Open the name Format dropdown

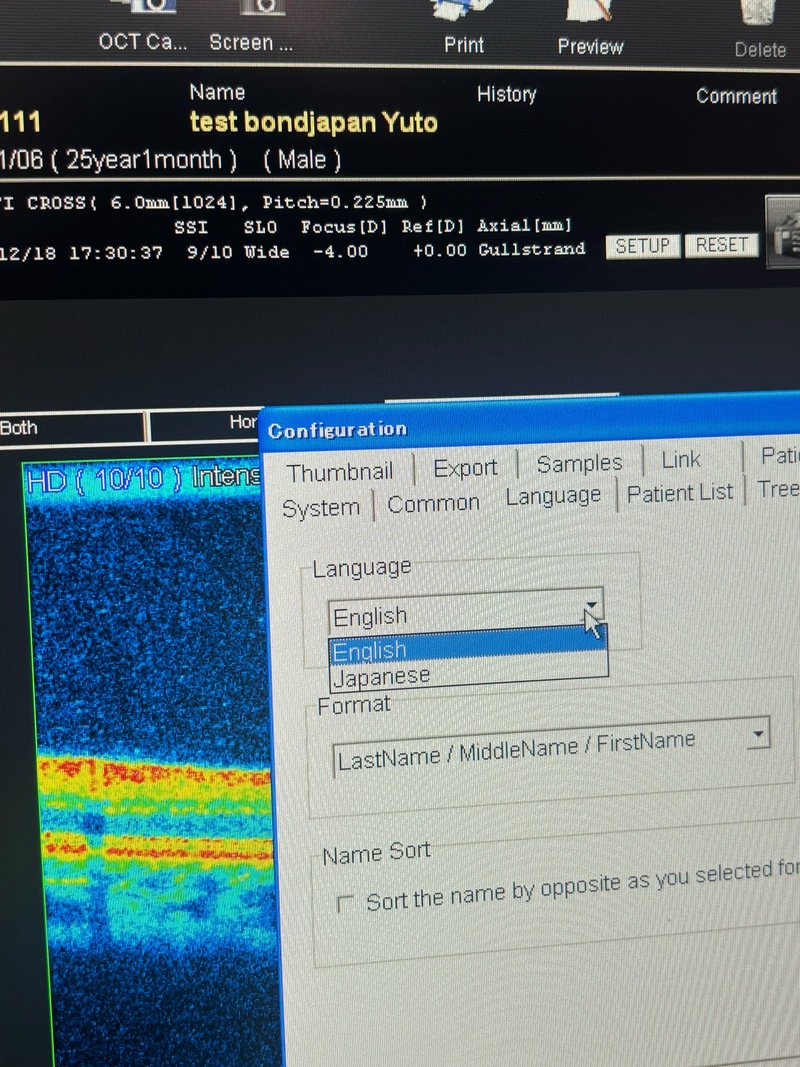point(758,735)
